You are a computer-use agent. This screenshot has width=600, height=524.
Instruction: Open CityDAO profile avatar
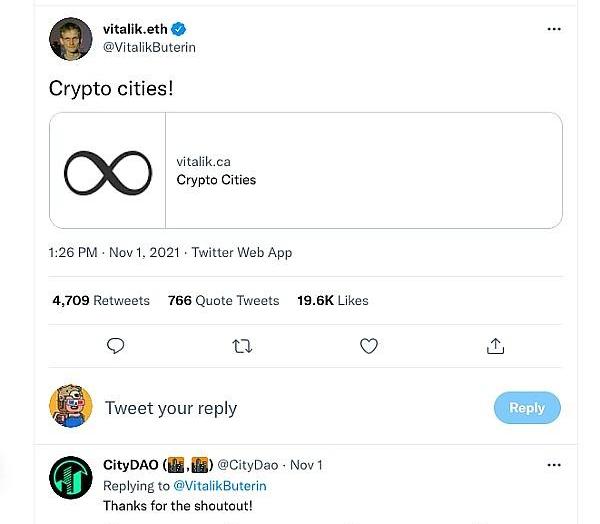(71, 478)
